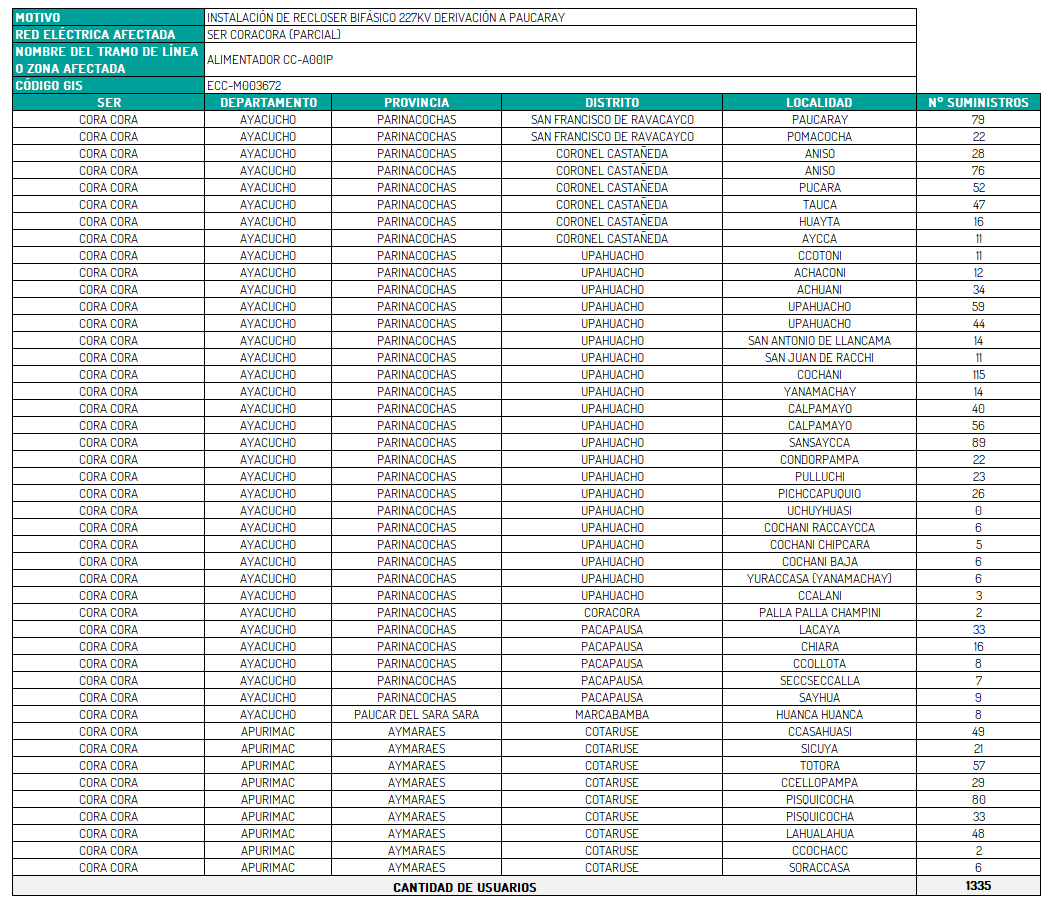Click the YURACCASA (YANAMACHAY) locality cell
Screen dimensions: 1053x901
click(819, 579)
